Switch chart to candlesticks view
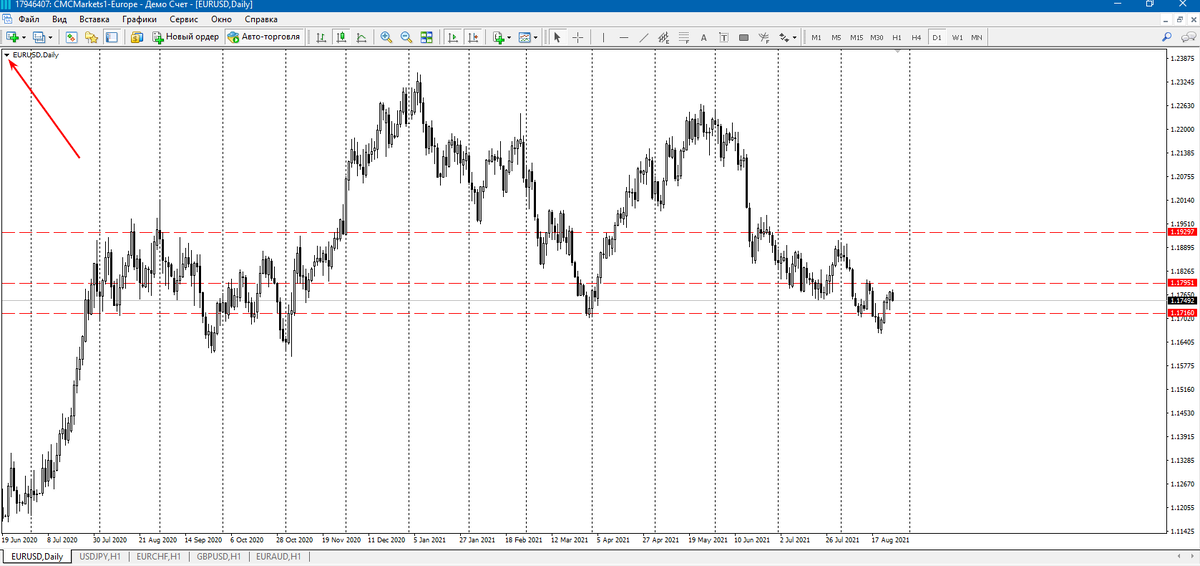The height and width of the screenshot is (566, 1200). tap(342, 37)
